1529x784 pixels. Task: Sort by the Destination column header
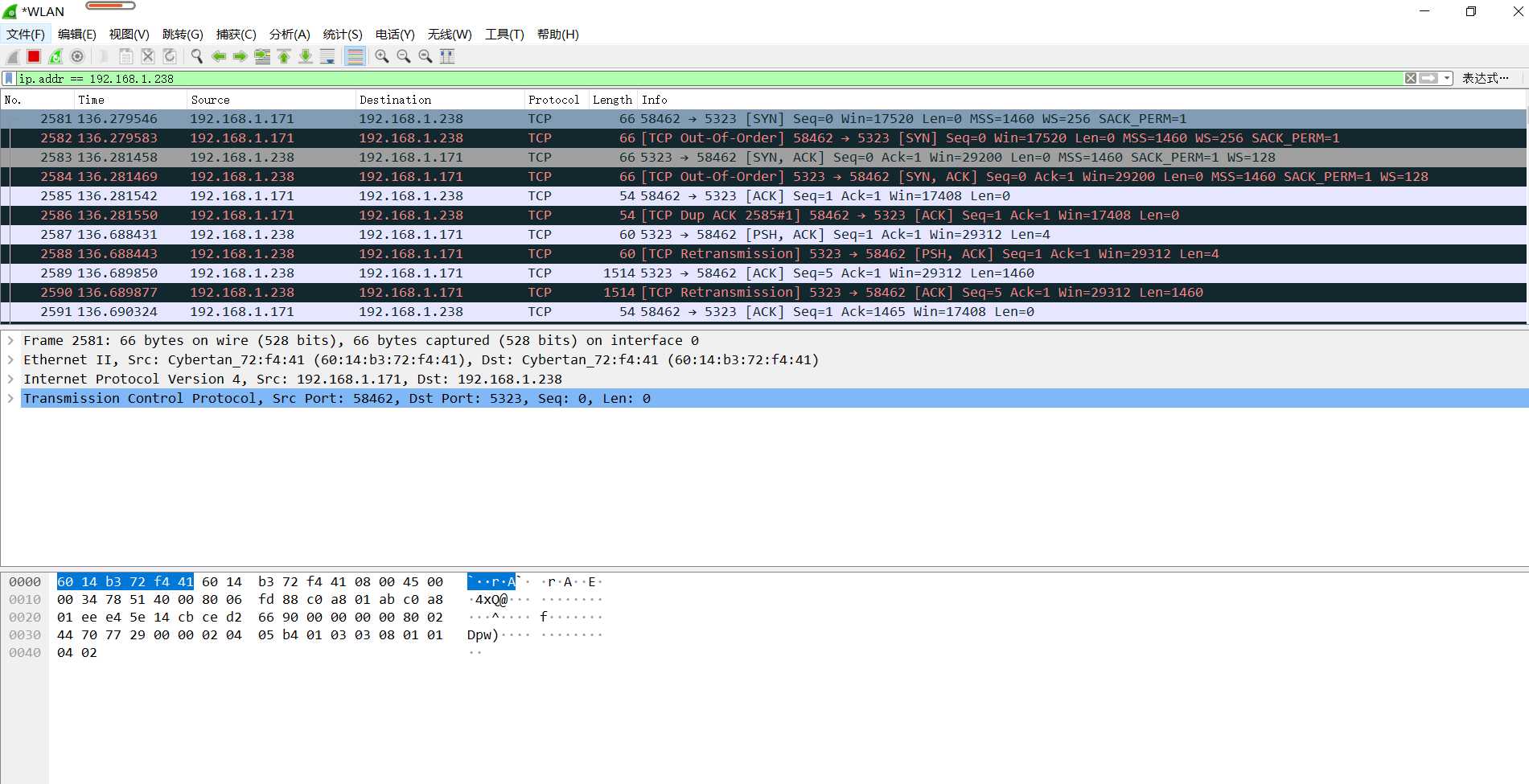(x=440, y=100)
